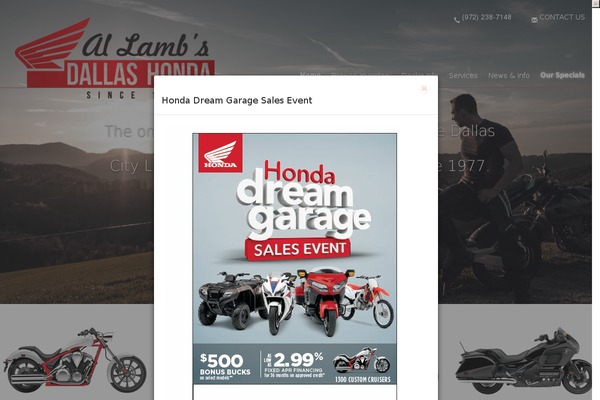
Task: Open Al Lamb's Dallas Honda logo
Action: click(115, 58)
